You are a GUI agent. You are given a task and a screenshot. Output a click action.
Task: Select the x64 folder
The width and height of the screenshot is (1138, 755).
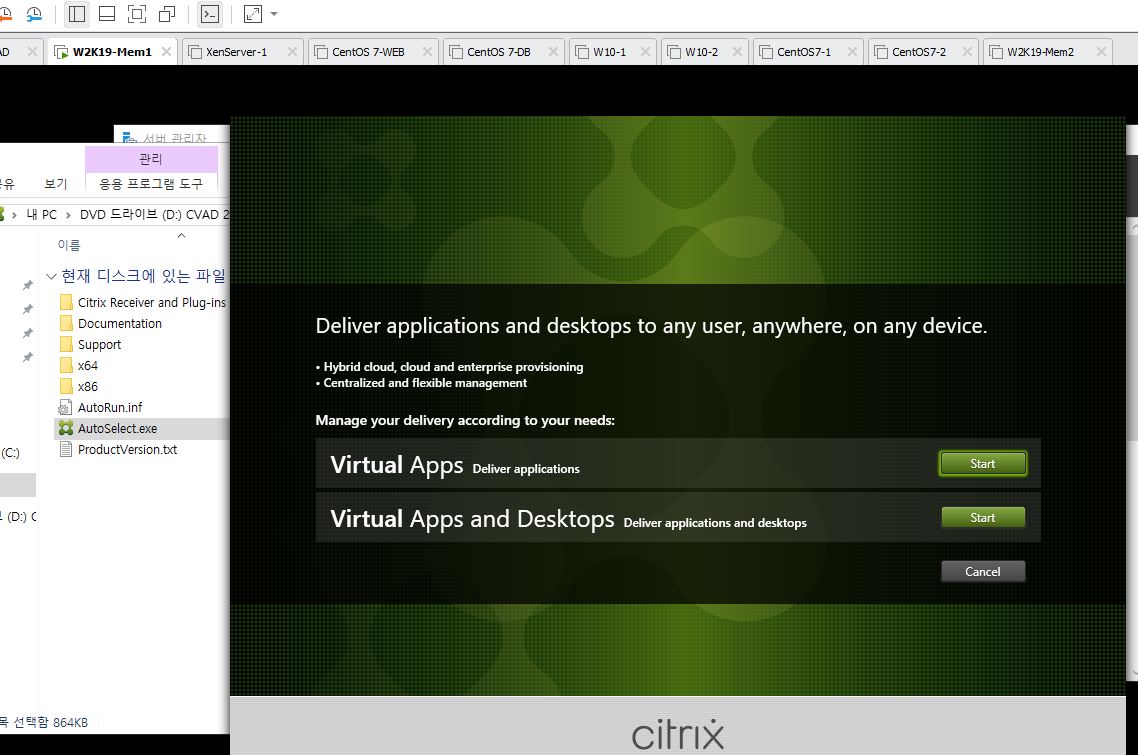tap(88, 366)
